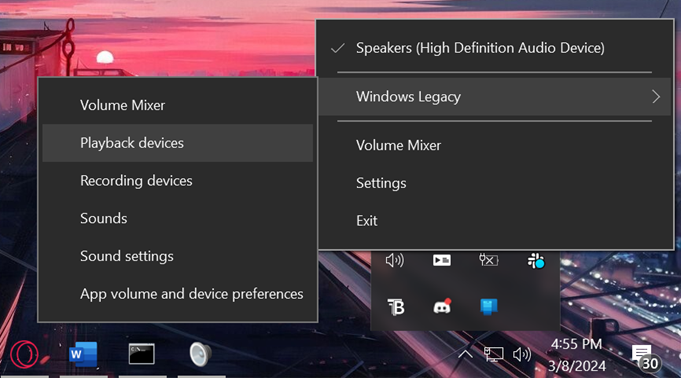Open the clock showing 4:55 PM

point(576,355)
